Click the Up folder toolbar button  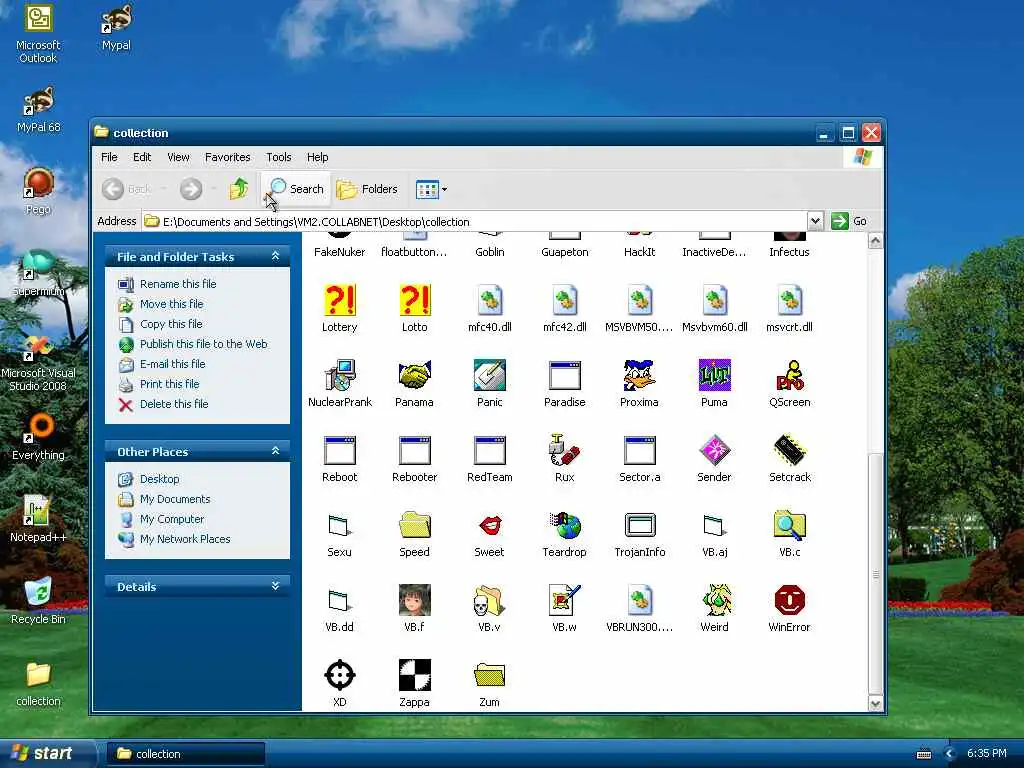click(238, 189)
